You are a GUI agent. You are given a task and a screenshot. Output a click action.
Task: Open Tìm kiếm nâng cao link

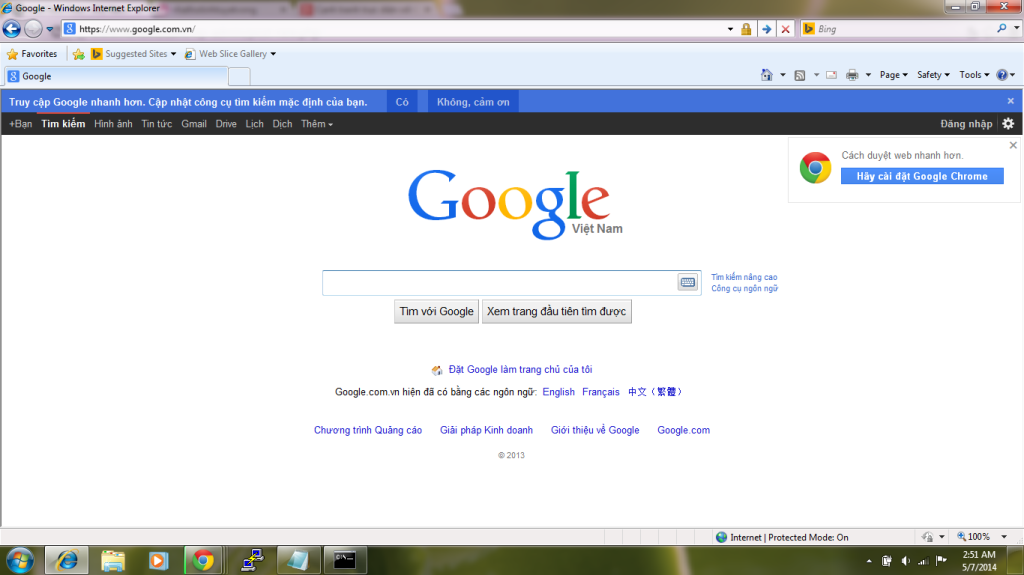(744, 277)
